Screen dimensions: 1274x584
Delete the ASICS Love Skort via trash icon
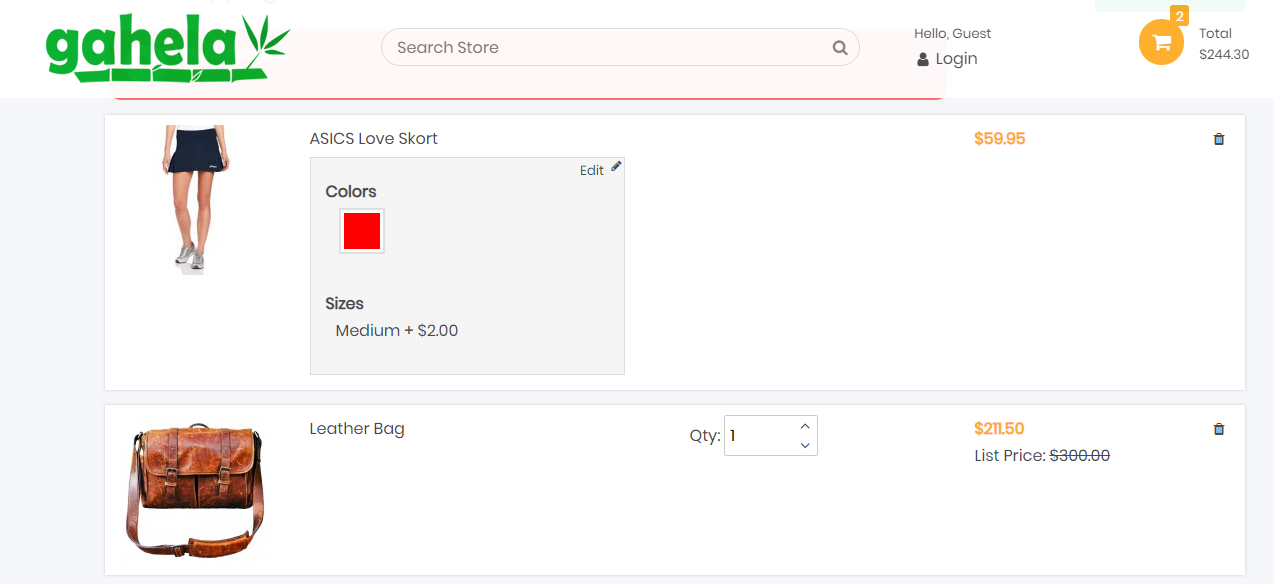click(x=1218, y=139)
